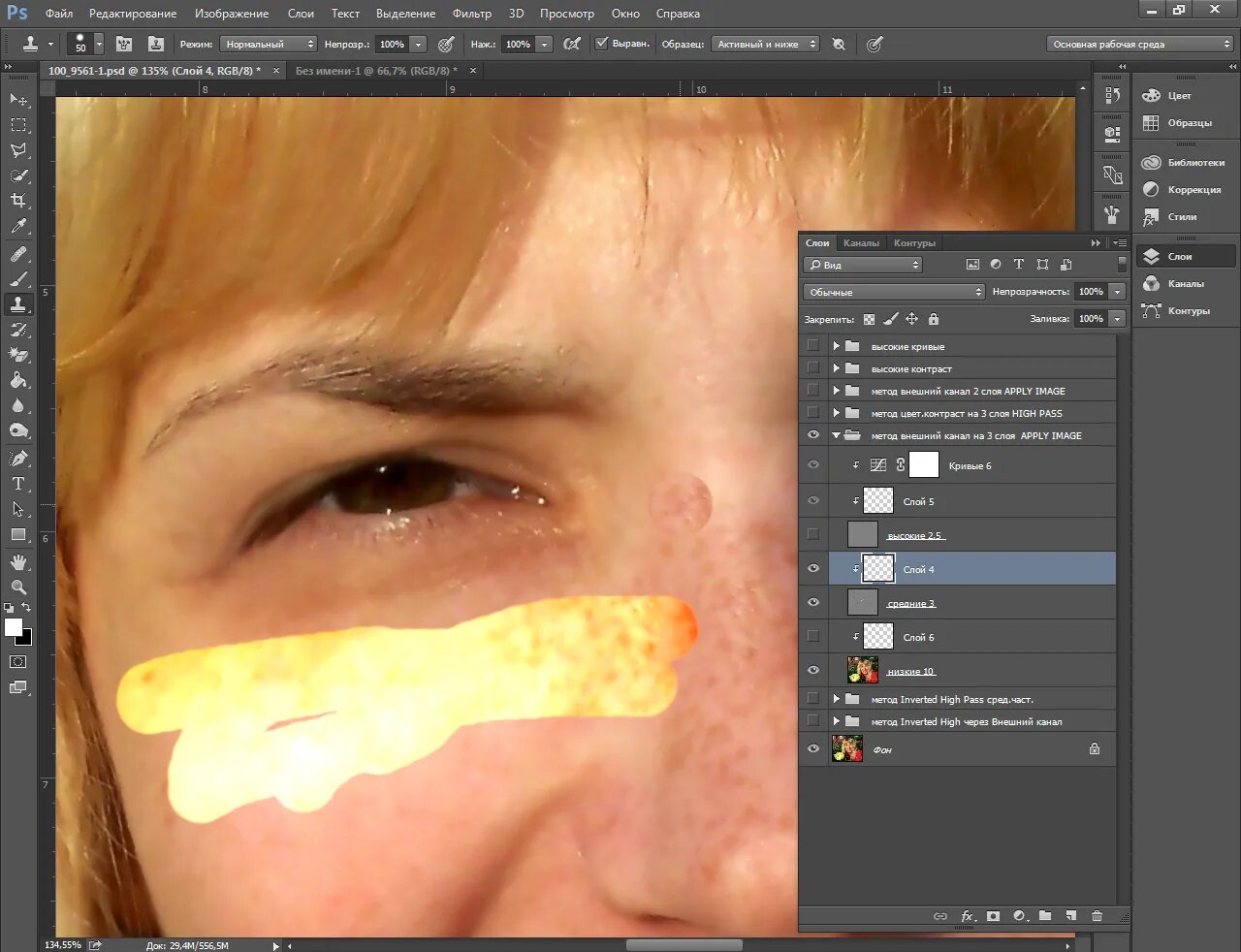1241x952 pixels.
Task: Show the высокие кривые group
Action: tap(813, 345)
